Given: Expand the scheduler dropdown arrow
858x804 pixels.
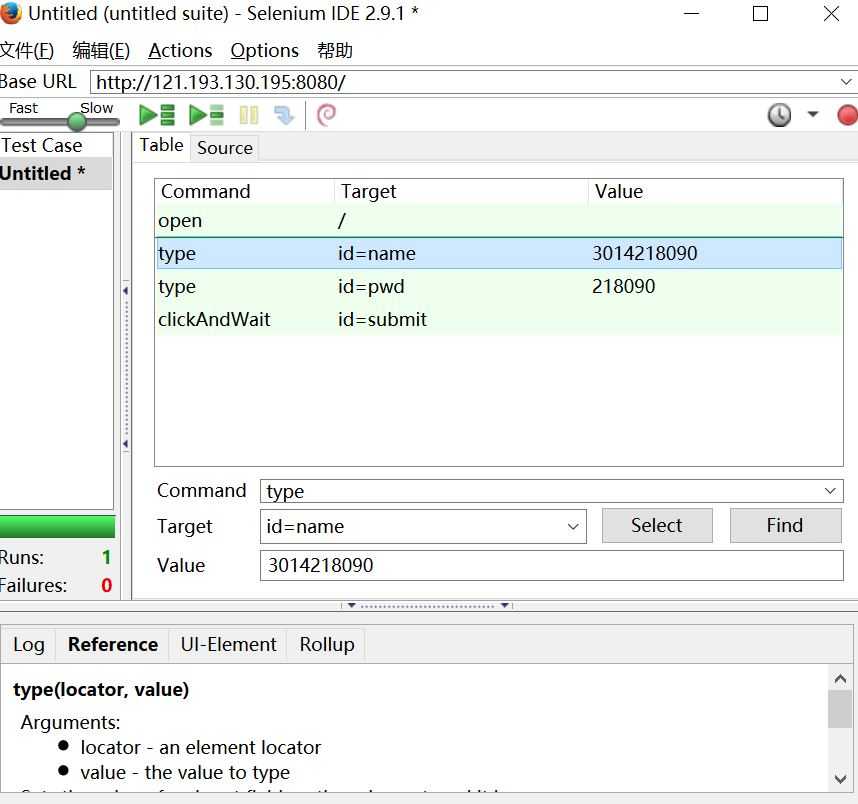Looking at the screenshot, I should tap(813, 114).
